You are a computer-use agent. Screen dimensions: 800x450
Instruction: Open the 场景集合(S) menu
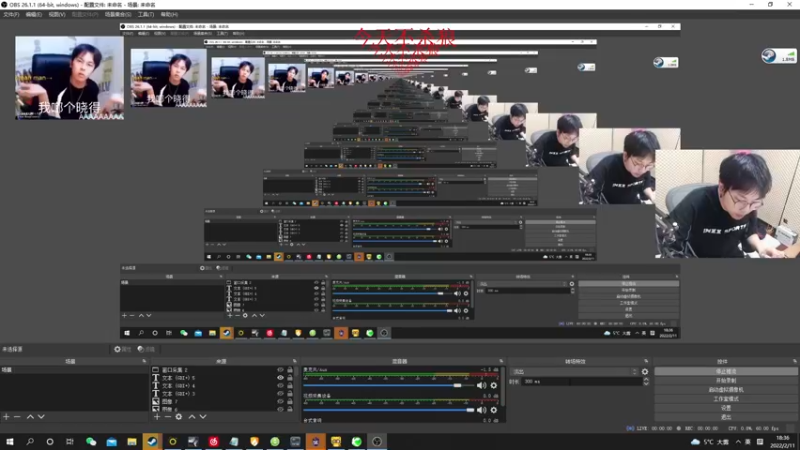(118, 14)
